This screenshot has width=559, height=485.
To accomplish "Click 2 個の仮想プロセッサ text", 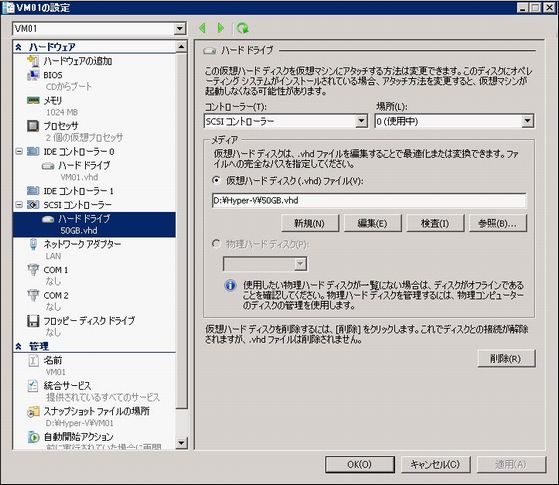I will (x=84, y=138).
